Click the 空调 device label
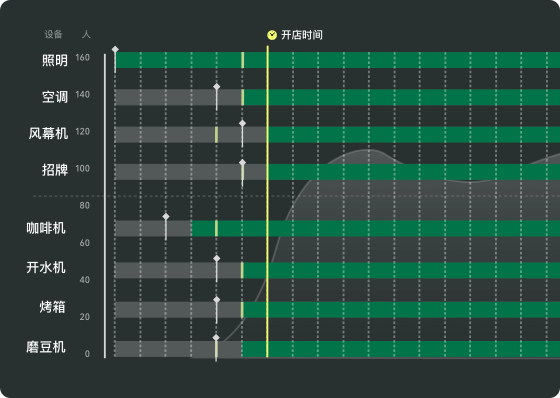560x398 pixels. (x=55, y=97)
